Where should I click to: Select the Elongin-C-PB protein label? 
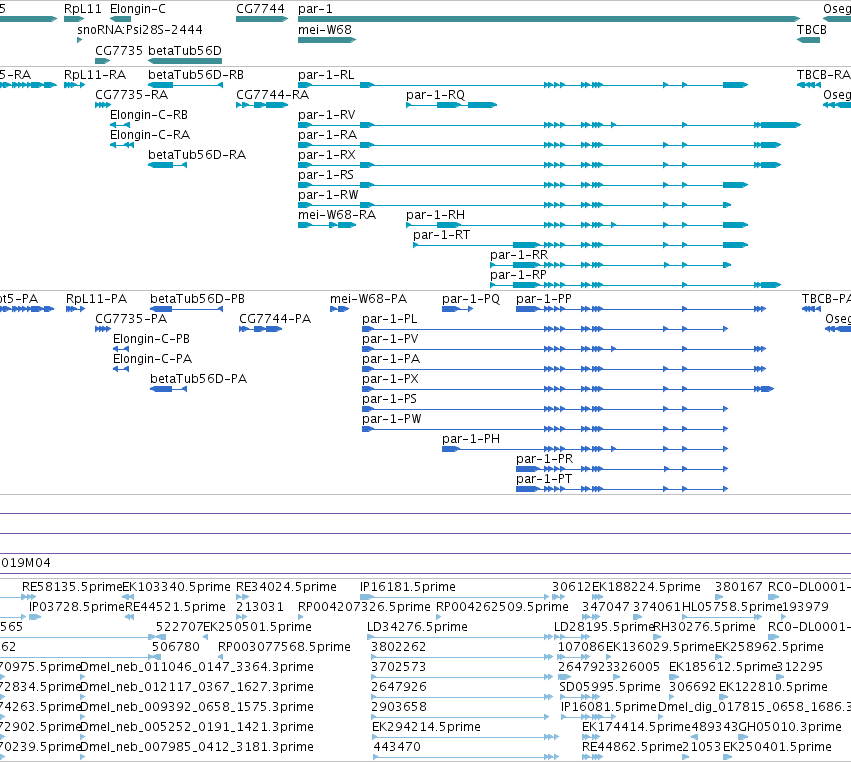151,339
